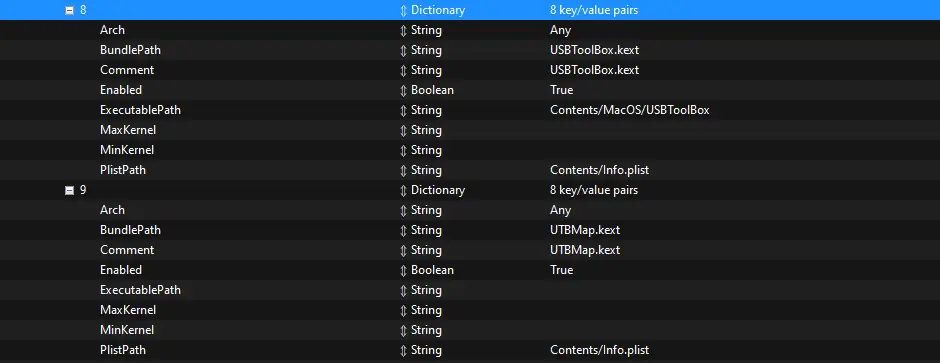Select MaxKernel key under entry 9
Image resolution: width=940 pixels, height=363 pixels.
(128, 310)
